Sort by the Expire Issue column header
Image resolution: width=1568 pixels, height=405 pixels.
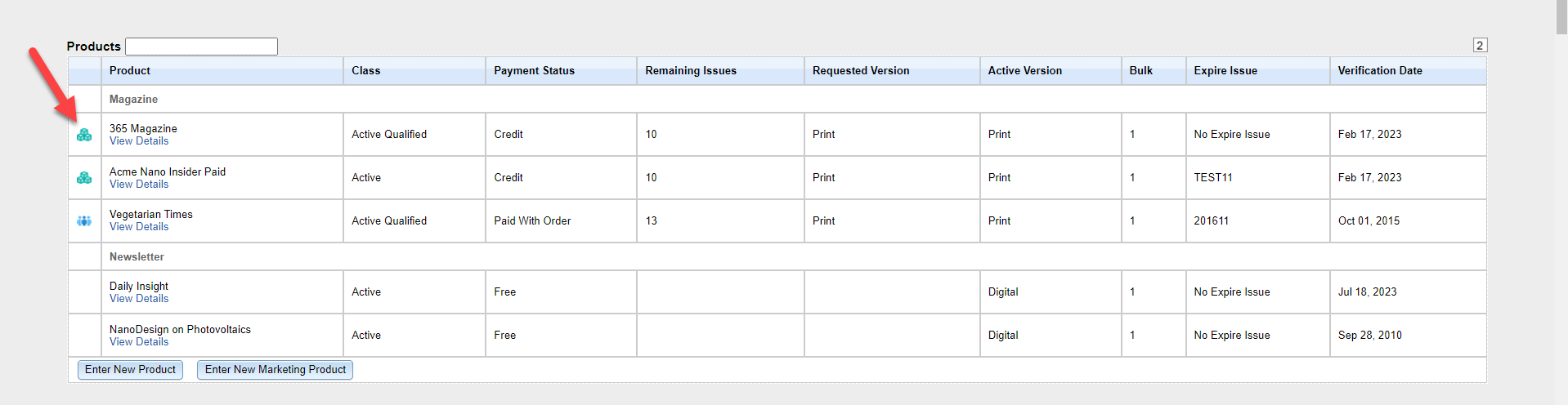[1225, 71]
